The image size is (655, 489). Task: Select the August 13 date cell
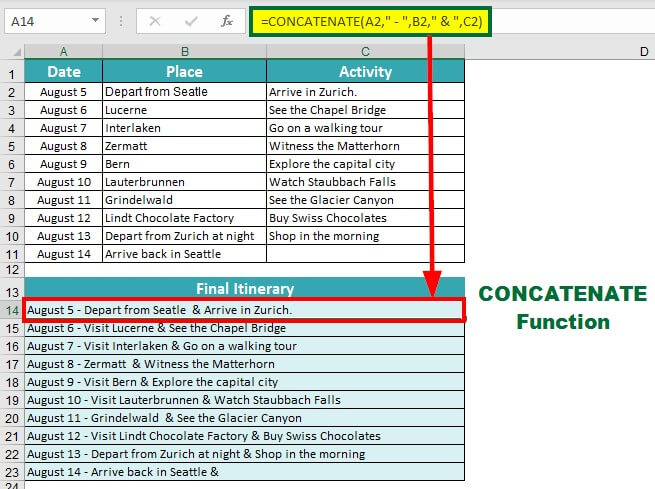pos(63,236)
